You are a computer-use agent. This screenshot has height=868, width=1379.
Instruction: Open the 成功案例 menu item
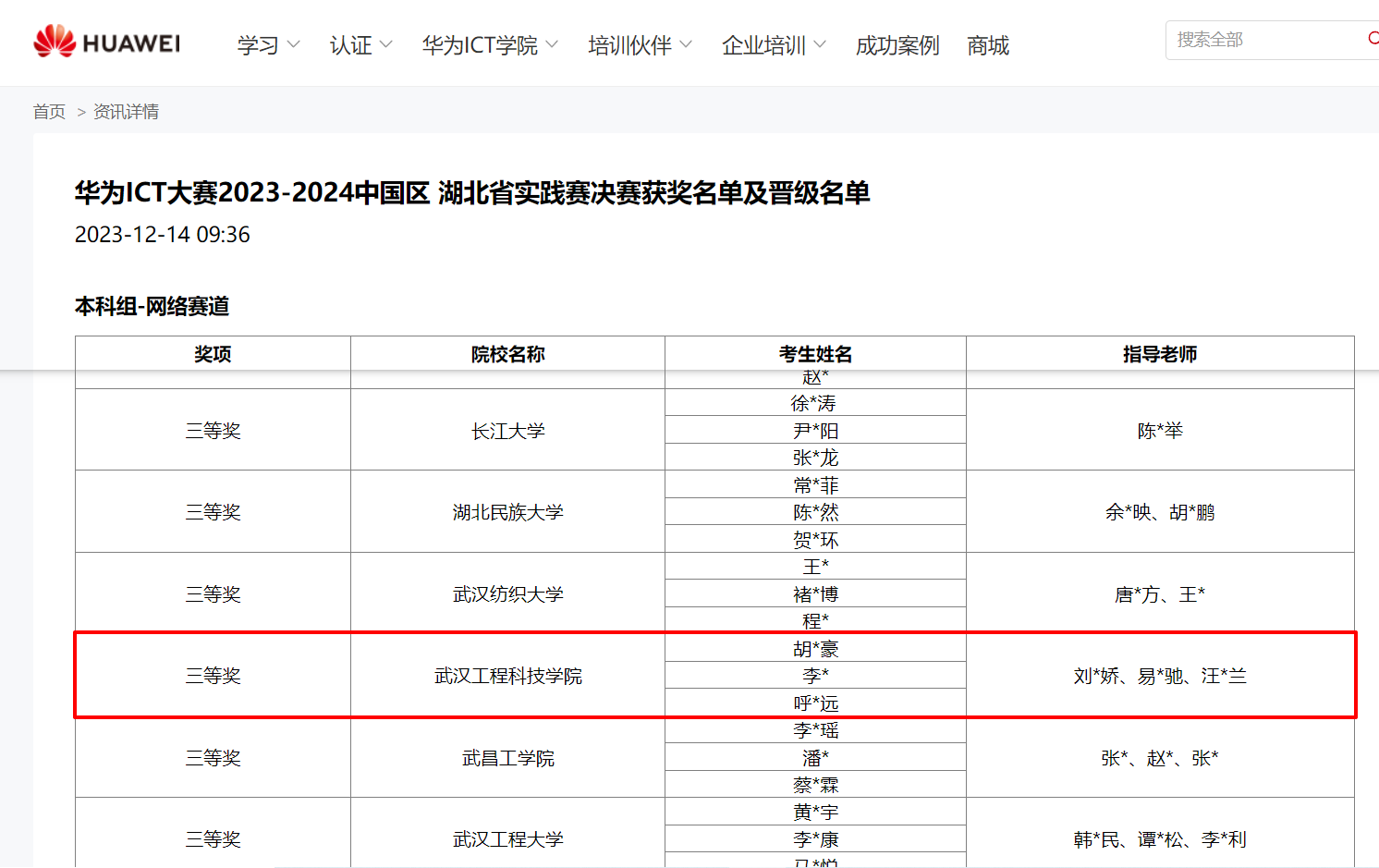click(x=897, y=45)
